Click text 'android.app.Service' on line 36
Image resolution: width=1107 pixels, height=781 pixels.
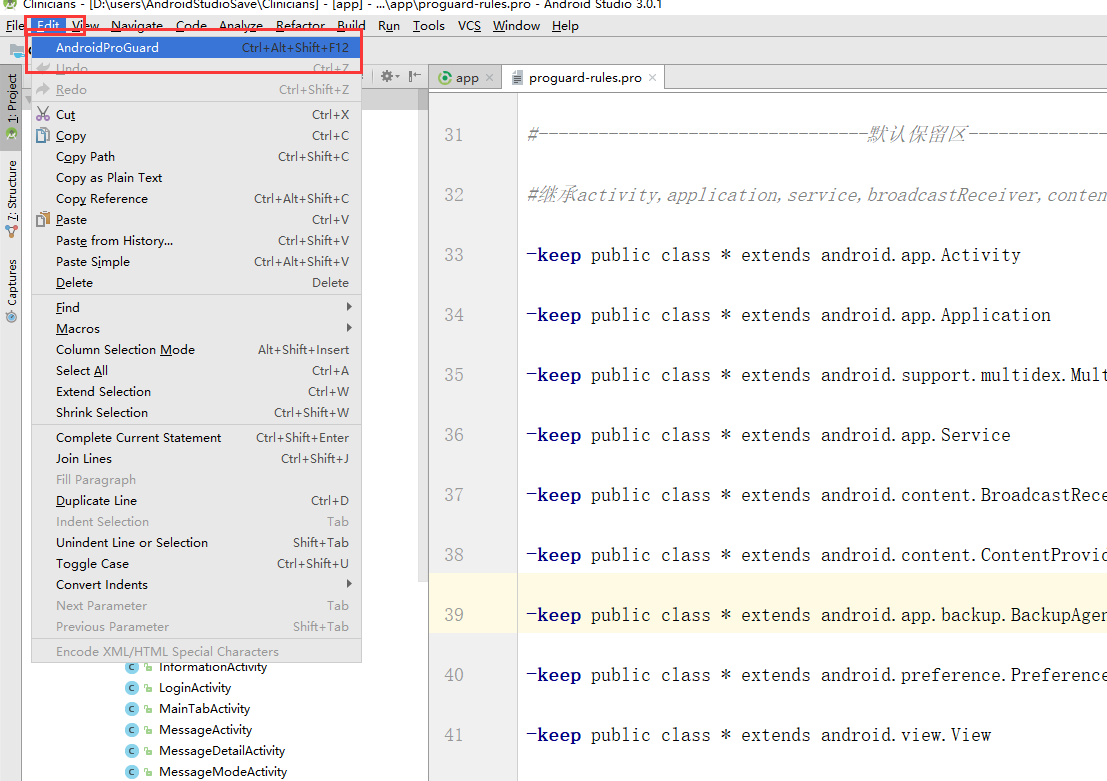pyautogui.click(x=915, y=435)
